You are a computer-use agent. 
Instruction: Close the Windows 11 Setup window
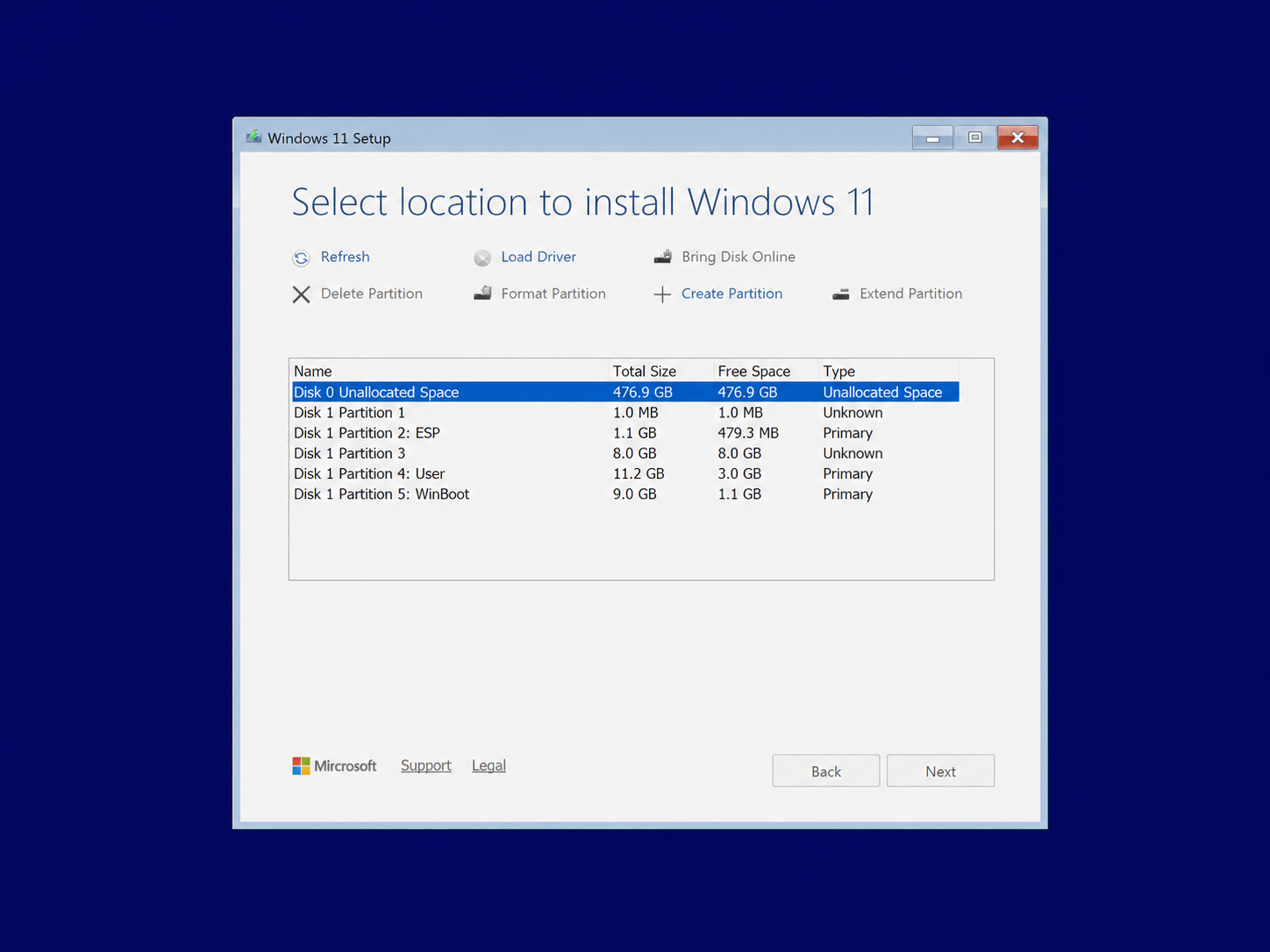pos(1017,138)
